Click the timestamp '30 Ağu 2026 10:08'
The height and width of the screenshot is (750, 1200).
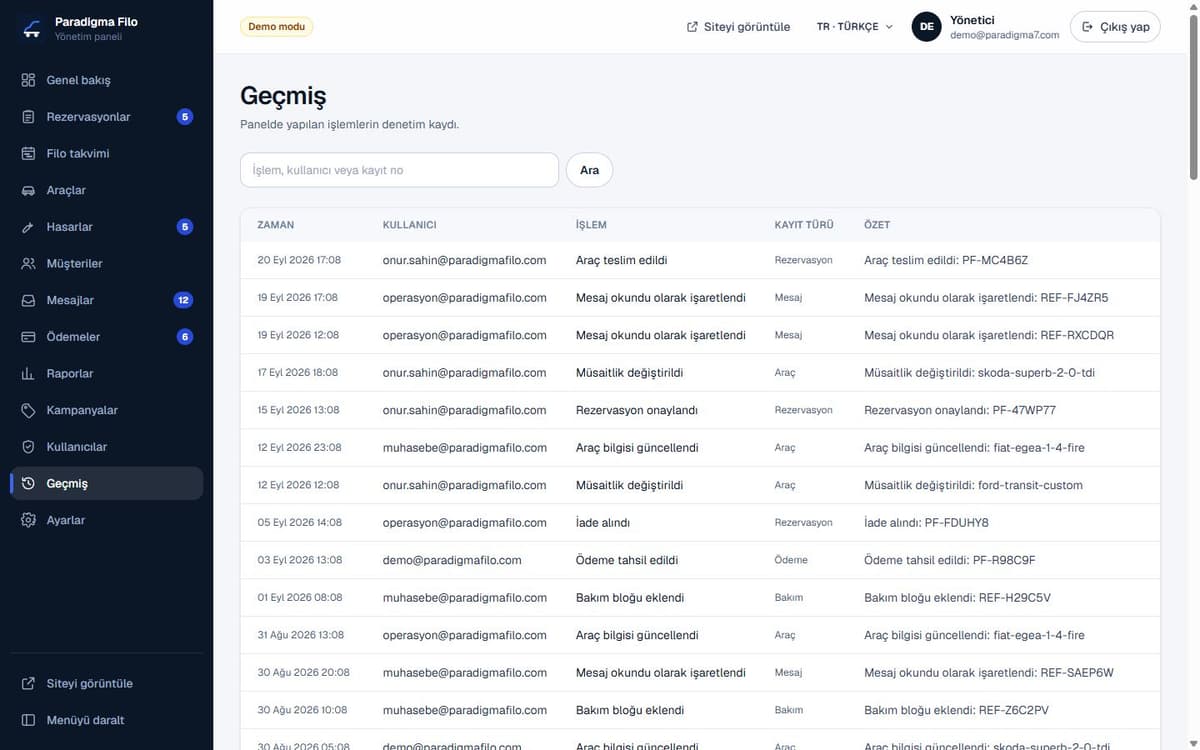tap(302, 710)
